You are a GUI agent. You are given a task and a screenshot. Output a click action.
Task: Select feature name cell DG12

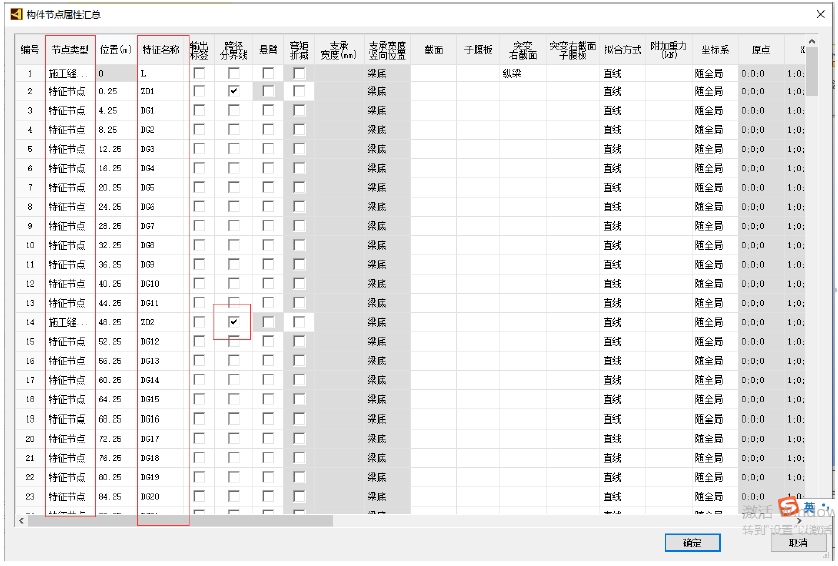pyautogui.click(x=163, y=342)
